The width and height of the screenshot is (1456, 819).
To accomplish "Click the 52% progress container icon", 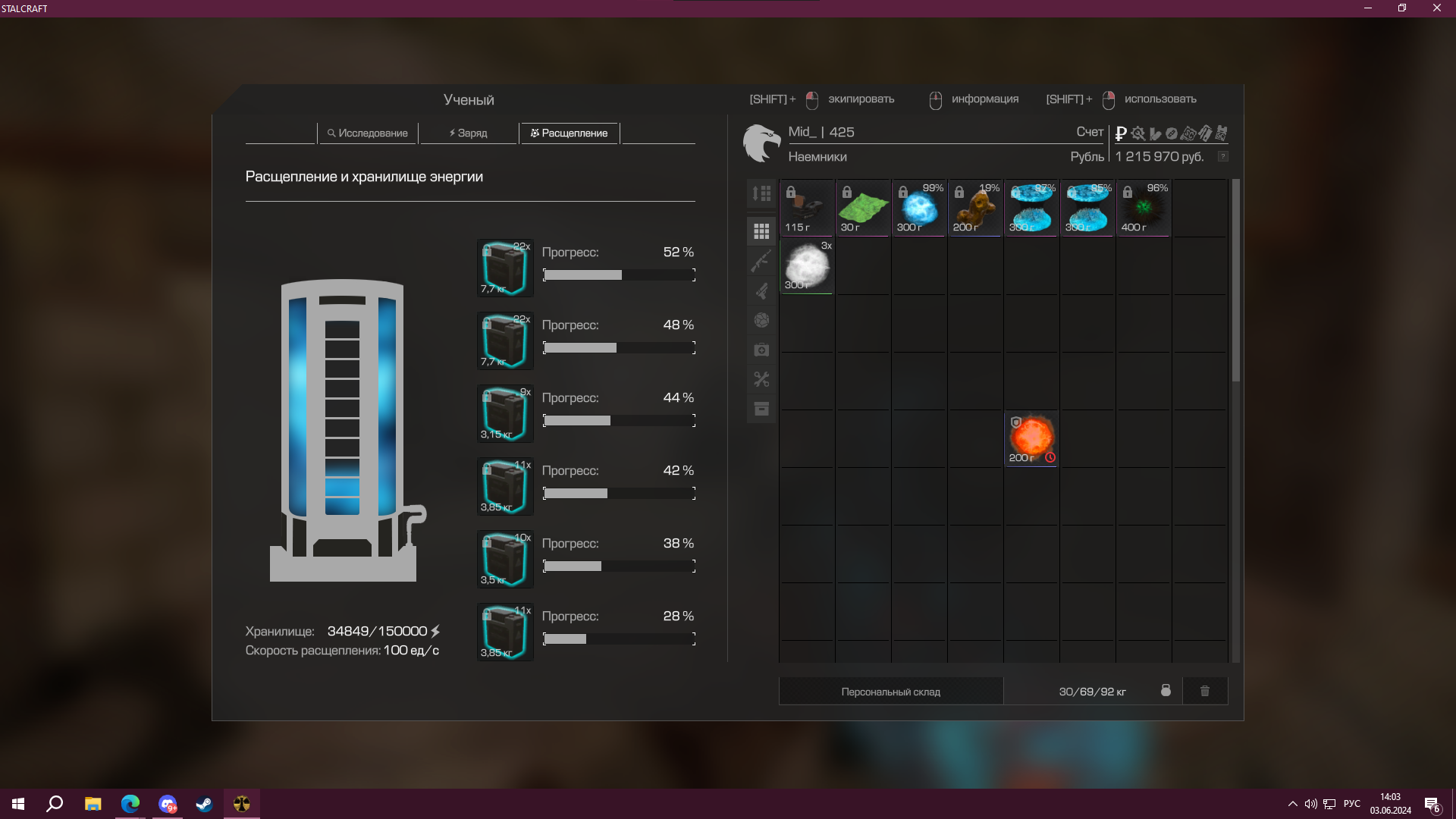I will point(505,268).
